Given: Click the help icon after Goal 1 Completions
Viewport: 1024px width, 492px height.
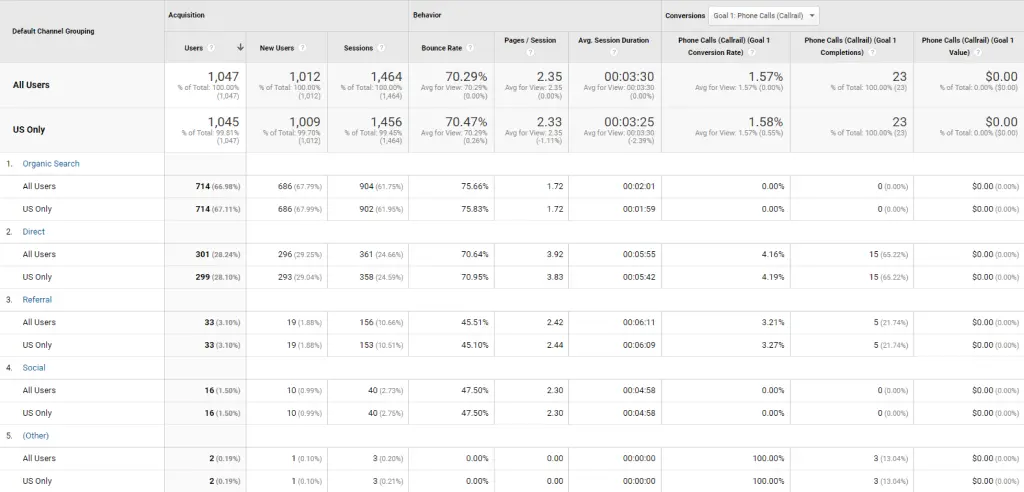Looking at the screenshot, I should coord(872,52).
